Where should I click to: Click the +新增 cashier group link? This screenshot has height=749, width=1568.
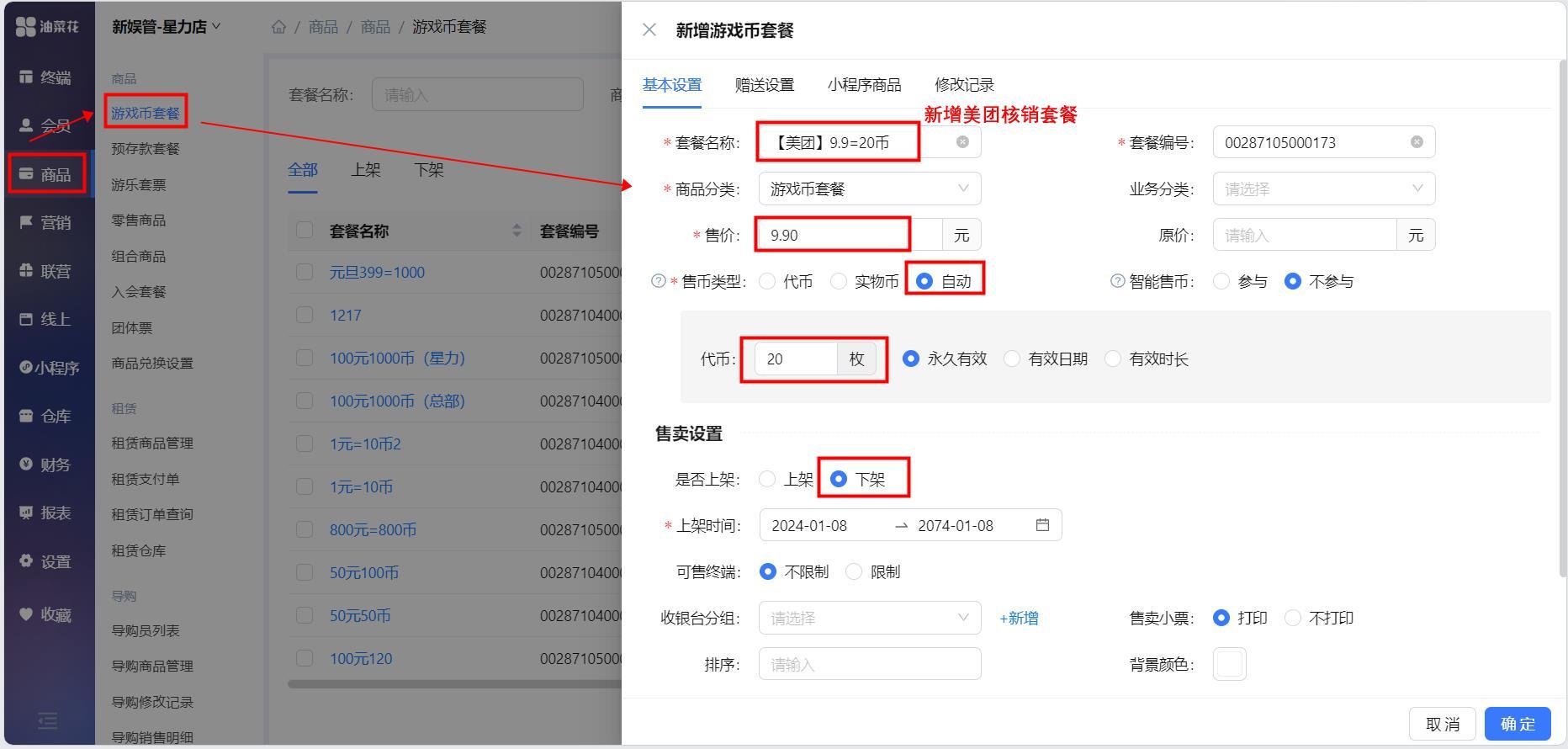pyautogui.click(x=1019, y=619)
